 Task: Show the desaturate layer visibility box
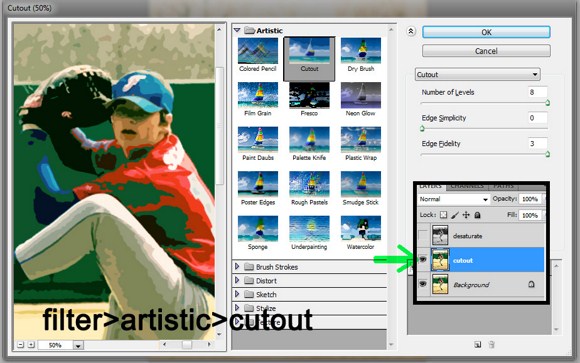pos(423,235)
